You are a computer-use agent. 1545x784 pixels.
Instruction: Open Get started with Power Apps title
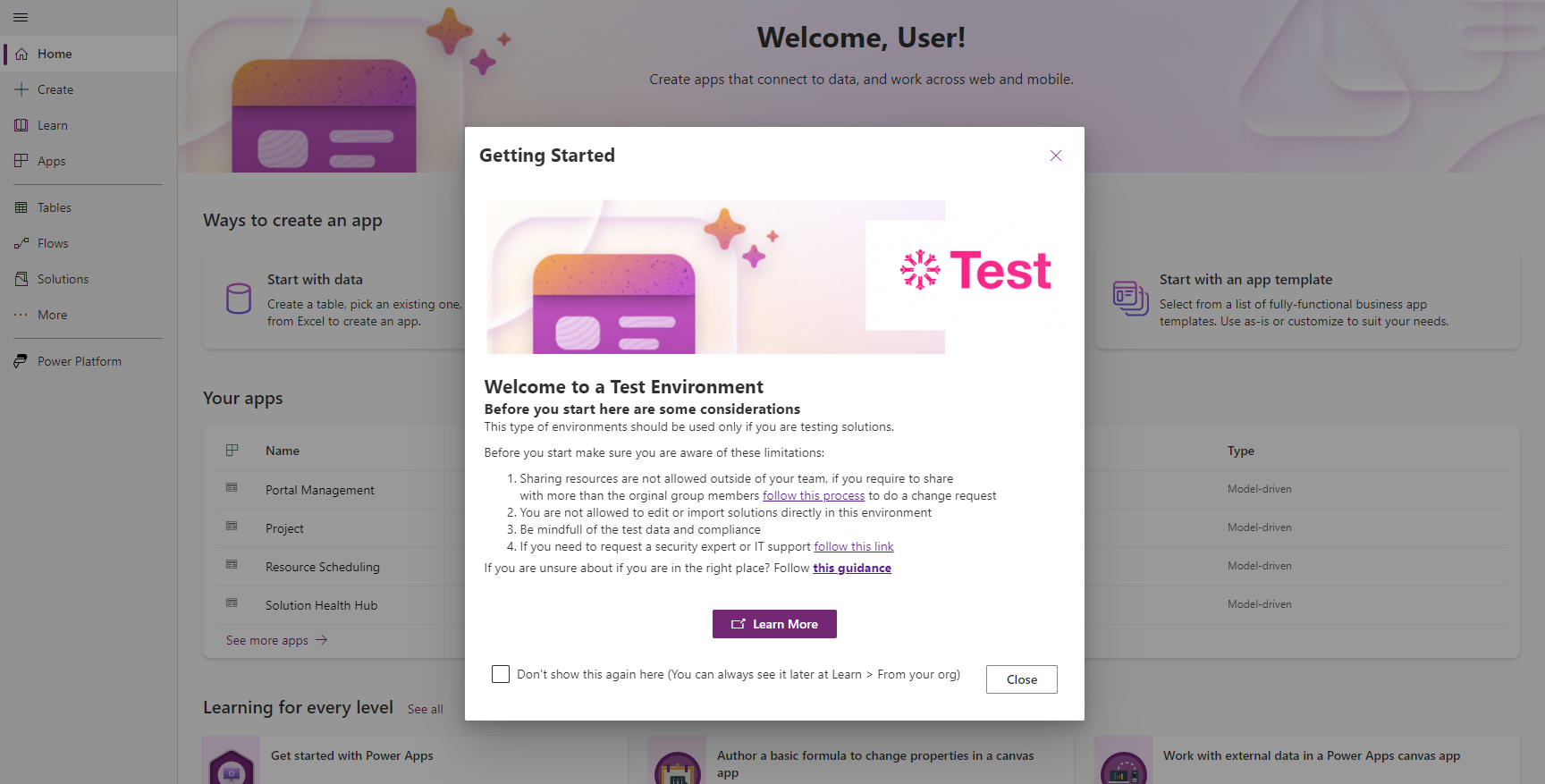click(352, 755)
